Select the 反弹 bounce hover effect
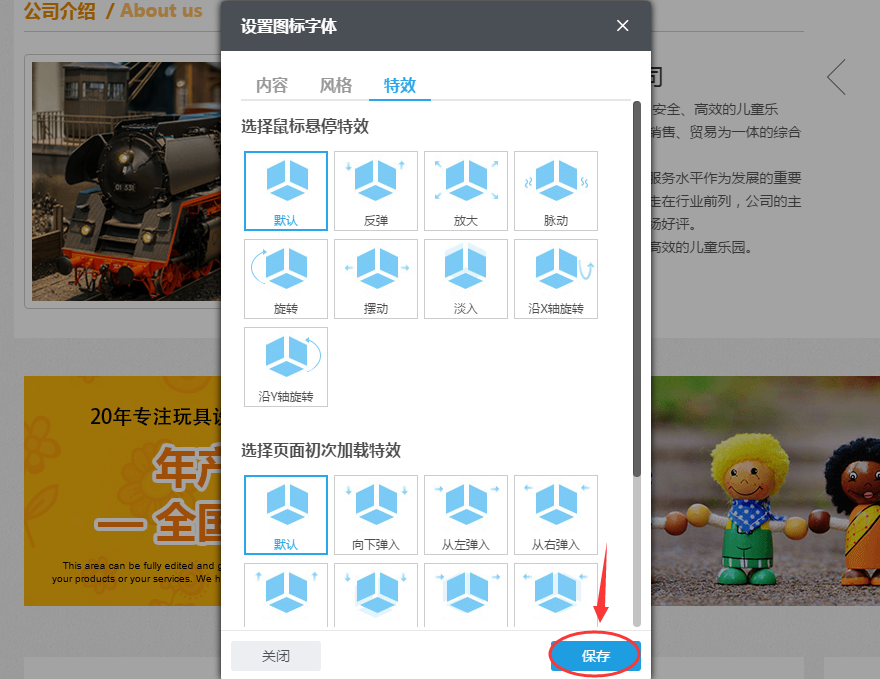The width and height of the screenshot is (880, 679). pos(376,191)
